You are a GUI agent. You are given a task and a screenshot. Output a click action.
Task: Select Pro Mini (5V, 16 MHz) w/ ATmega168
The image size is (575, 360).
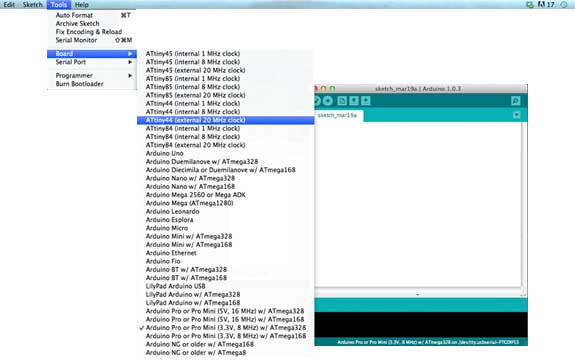tap(225, 320)
